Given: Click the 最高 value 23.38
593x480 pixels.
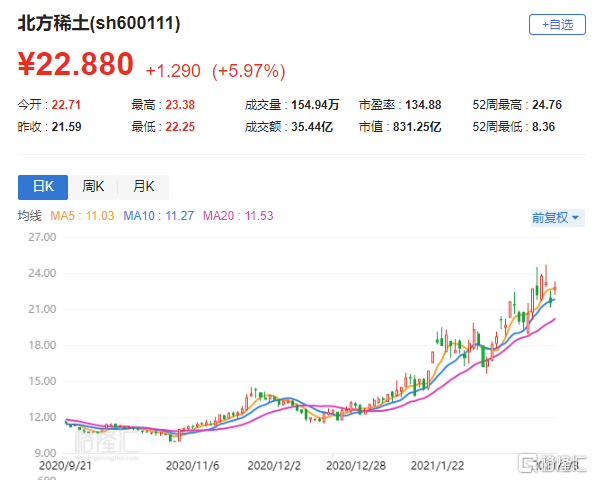Looking at the screenshot, I should [180, 104].
